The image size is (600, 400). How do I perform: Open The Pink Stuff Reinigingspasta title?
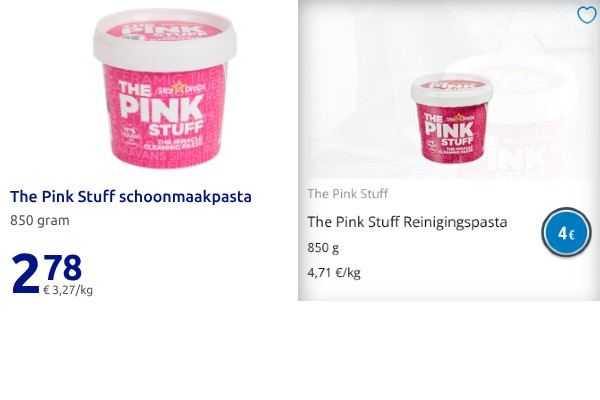pos(408,222)
